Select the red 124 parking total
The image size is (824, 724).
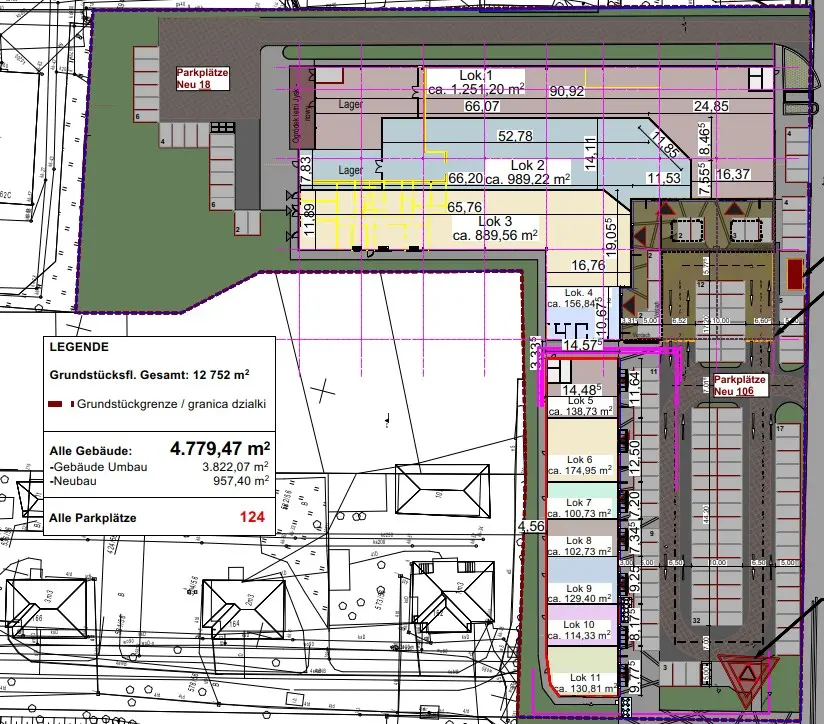(254, 517)
